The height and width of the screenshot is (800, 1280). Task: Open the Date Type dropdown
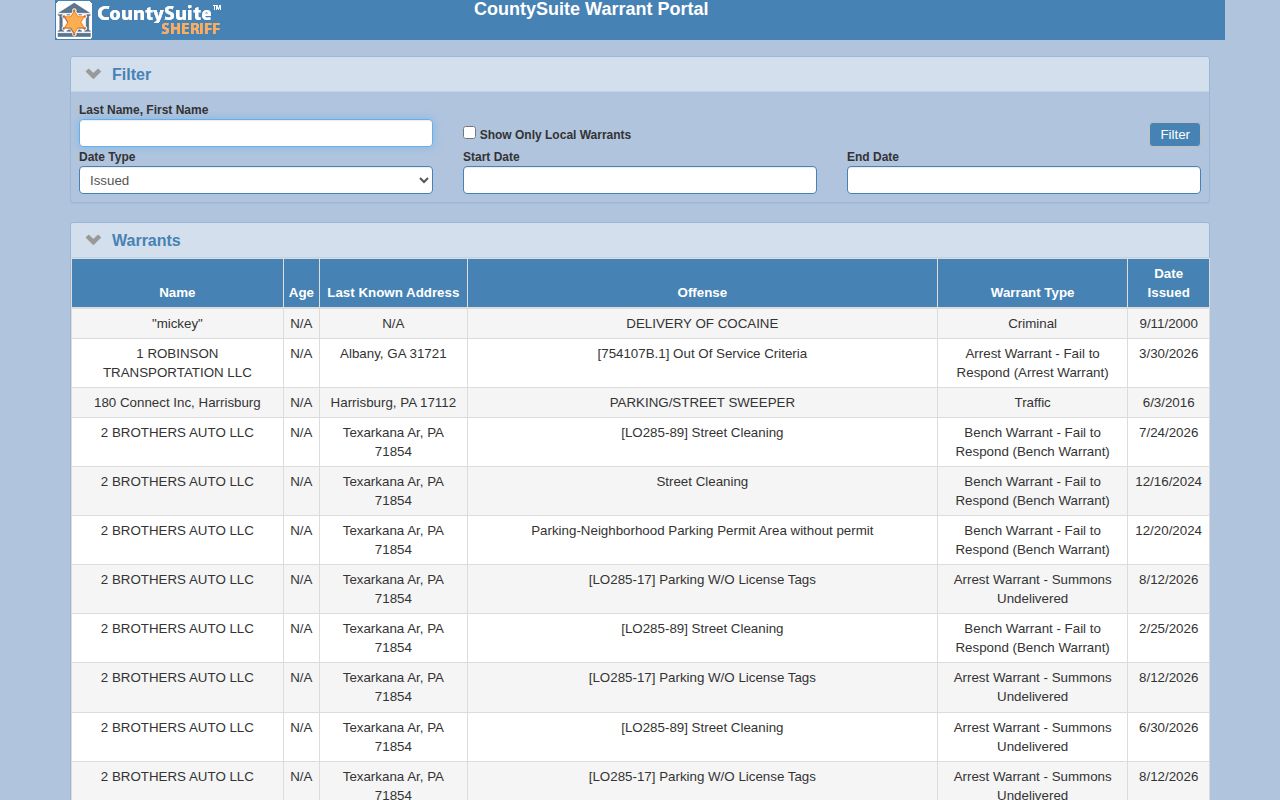coord(256,180)
